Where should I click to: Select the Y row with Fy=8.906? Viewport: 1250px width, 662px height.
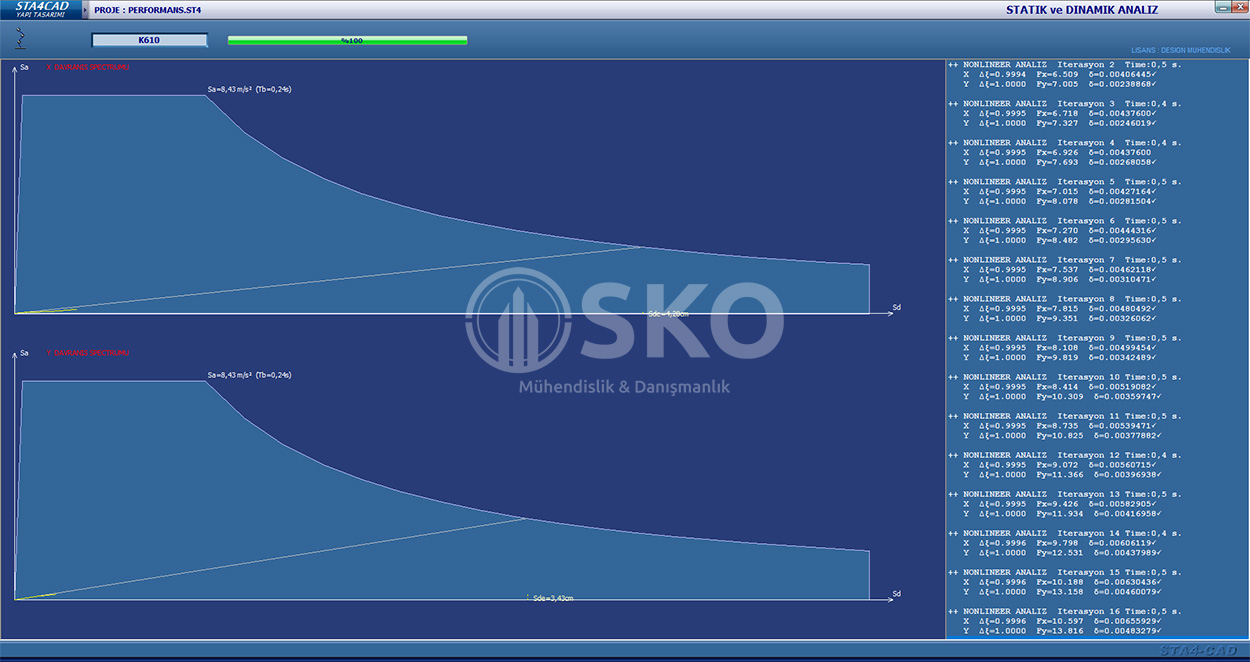pyautogui.click(x=1061, y=279)
